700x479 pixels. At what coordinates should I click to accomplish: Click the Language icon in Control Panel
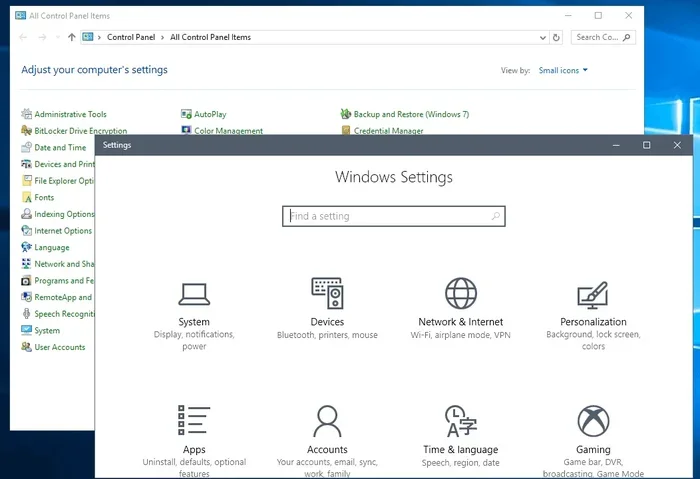(x=26, y=247)
